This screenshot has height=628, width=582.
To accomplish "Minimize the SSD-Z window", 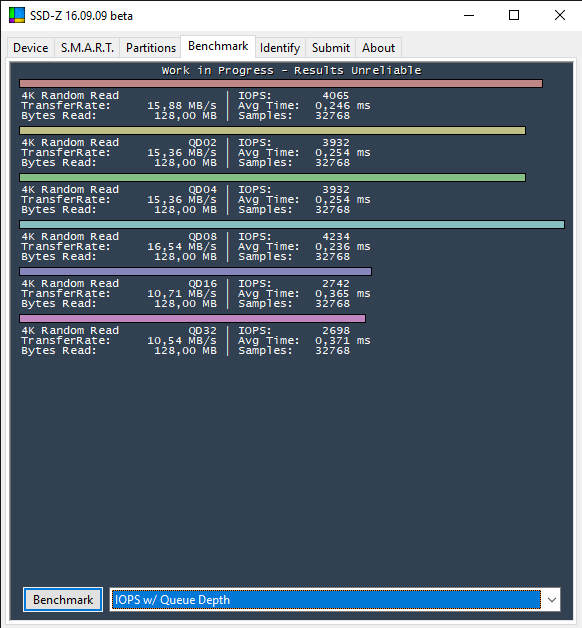I will 469,16.
